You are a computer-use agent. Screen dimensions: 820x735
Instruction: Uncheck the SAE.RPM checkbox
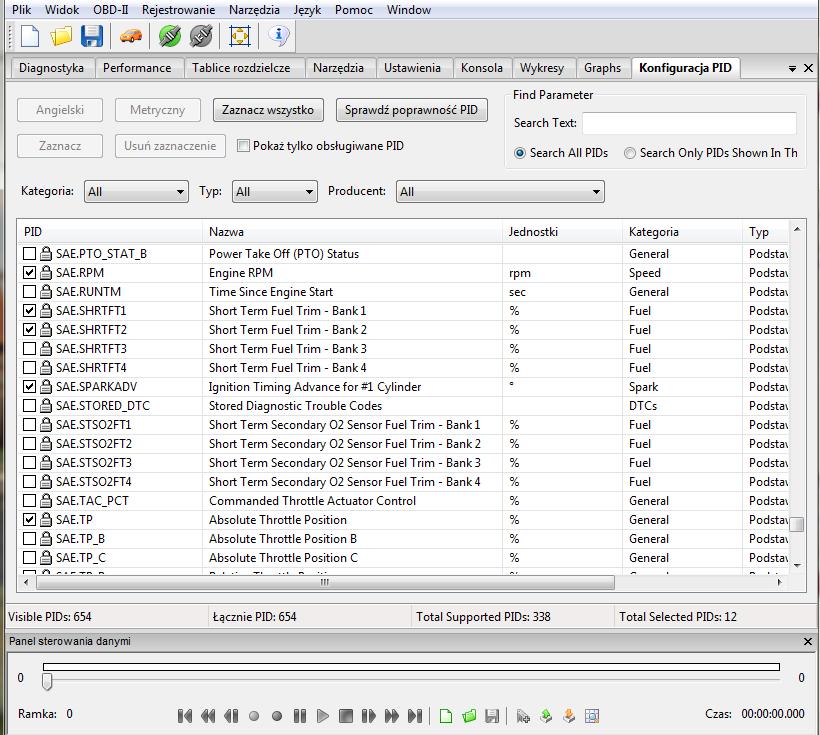(x=30, y=273)
